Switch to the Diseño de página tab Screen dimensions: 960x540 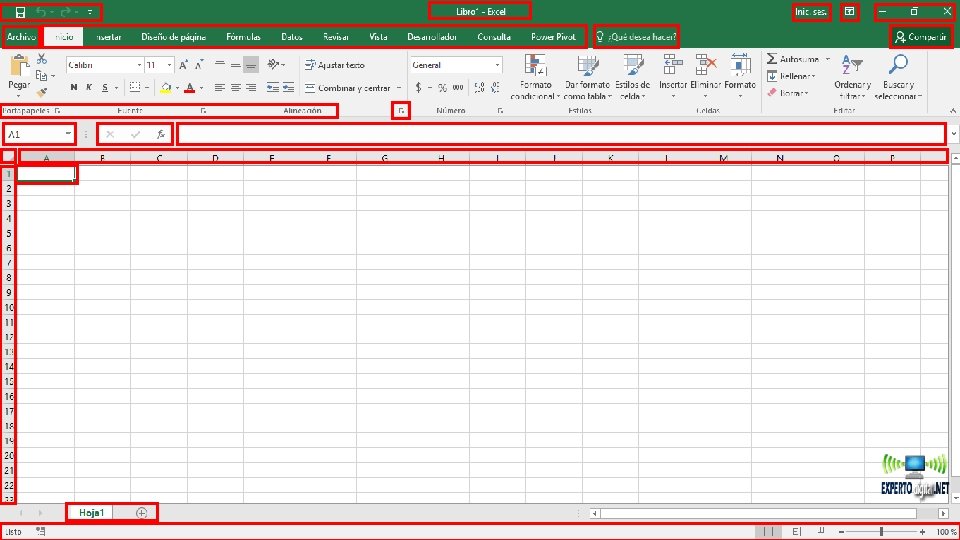[173, 37]
